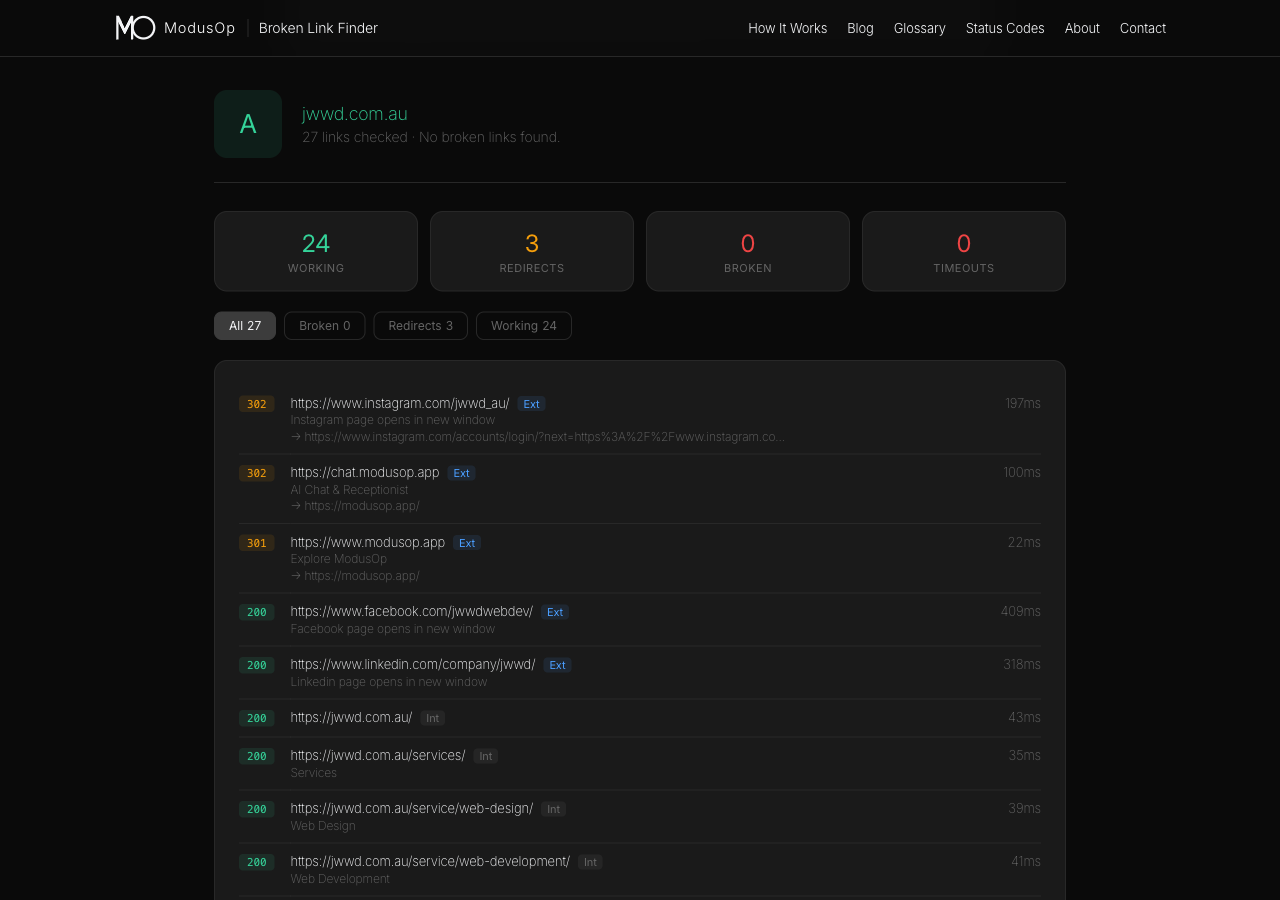Click the 24 Working stat card
Viewport: 1280px width, 900px height.
[x=316, y=251]
